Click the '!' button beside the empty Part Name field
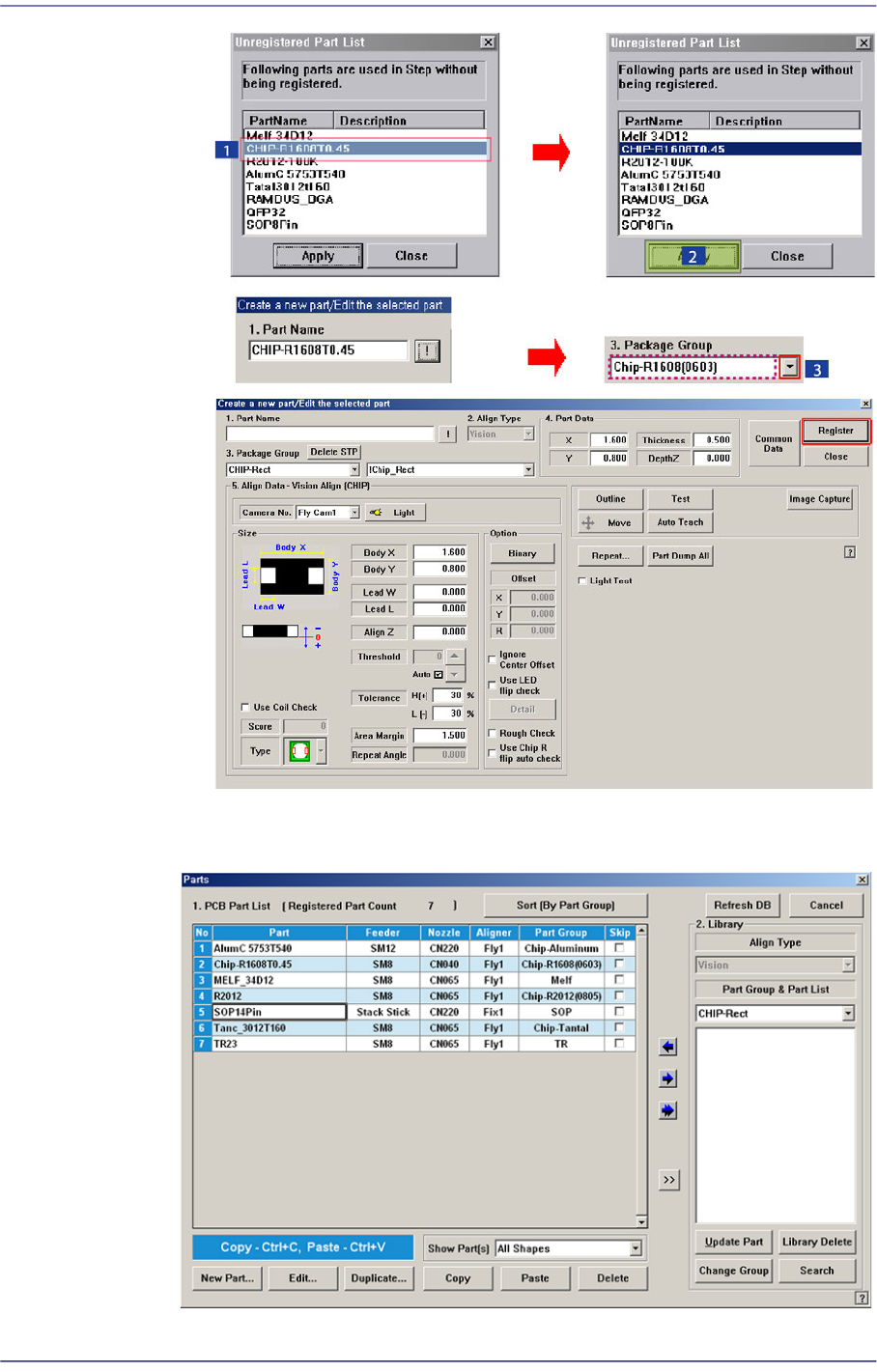Image resolution: width=877 pixels, height=1372 pixels. (447, 434)
